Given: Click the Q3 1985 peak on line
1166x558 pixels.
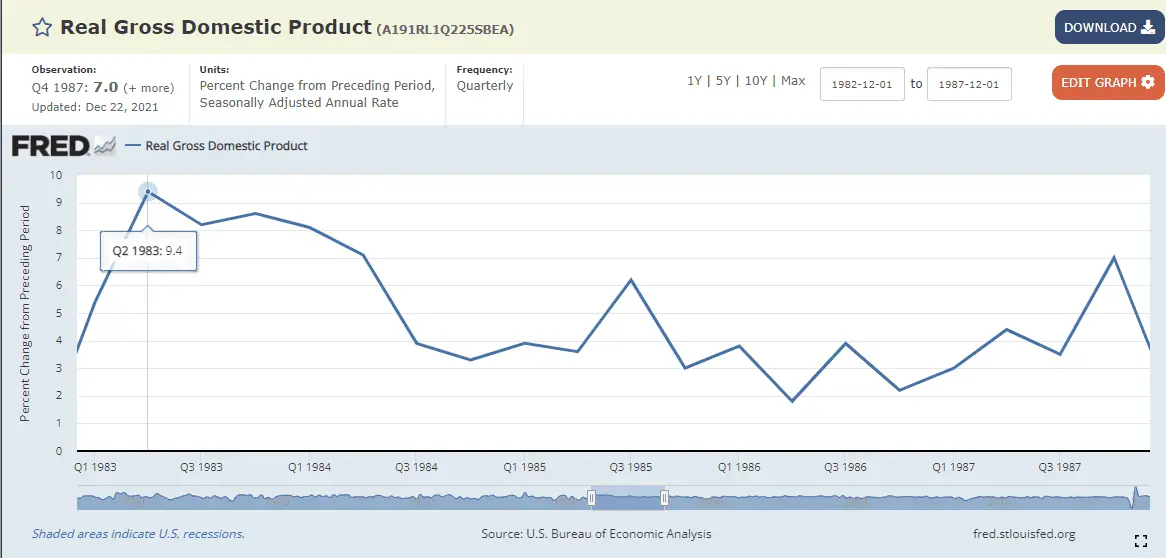Looking at the screenshot, I should tap(631, 280).
